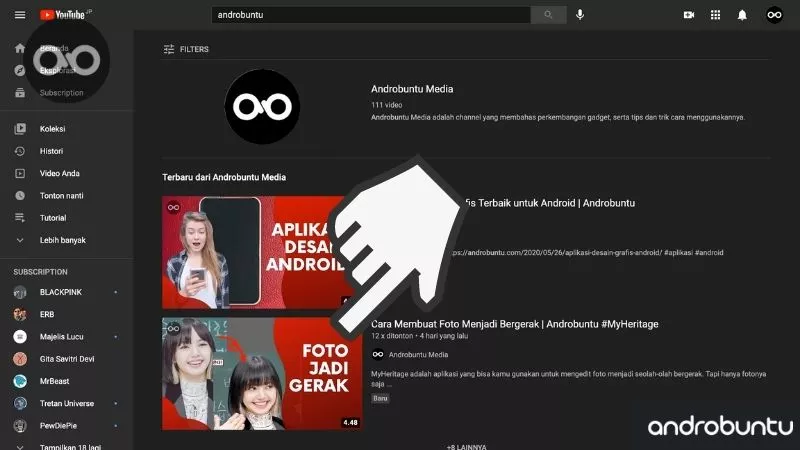Open Tonton nanti in sidebar

coord(62,195)
